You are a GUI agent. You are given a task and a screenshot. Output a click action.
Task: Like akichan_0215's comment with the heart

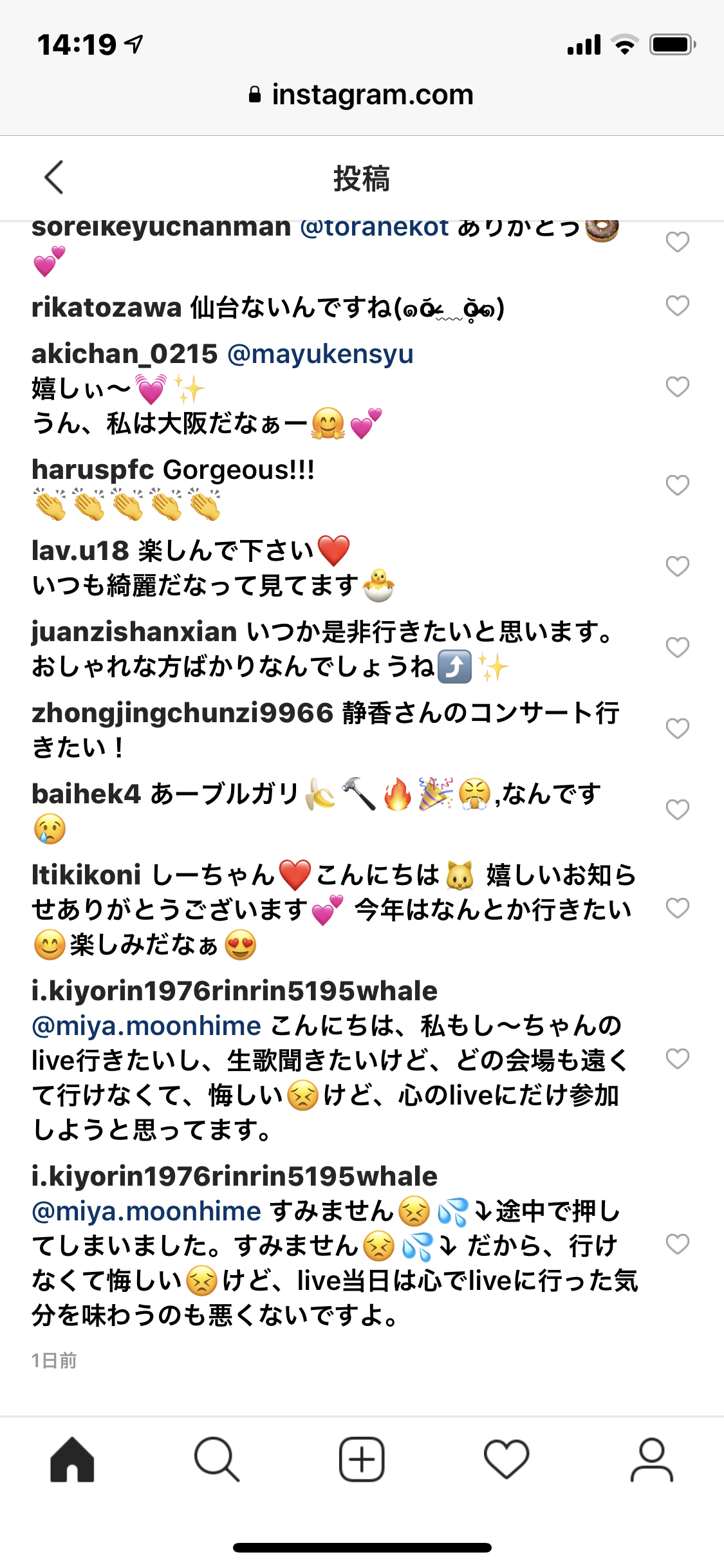point(677,387)
